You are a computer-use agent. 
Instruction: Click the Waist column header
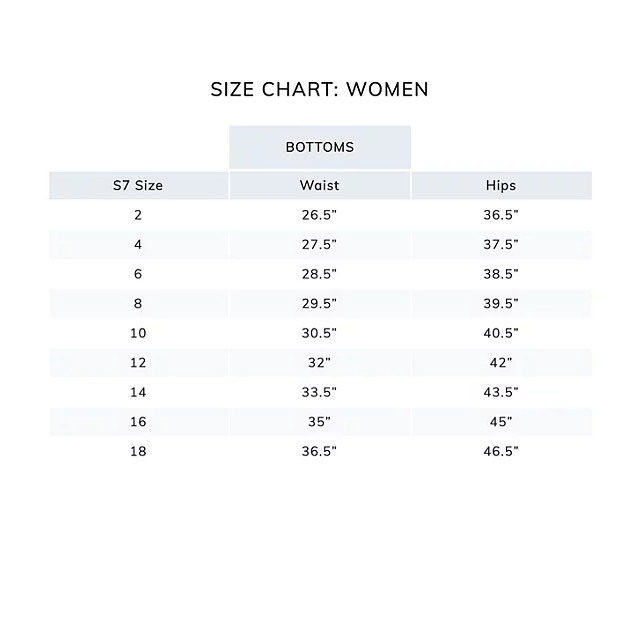click(319, 186)
